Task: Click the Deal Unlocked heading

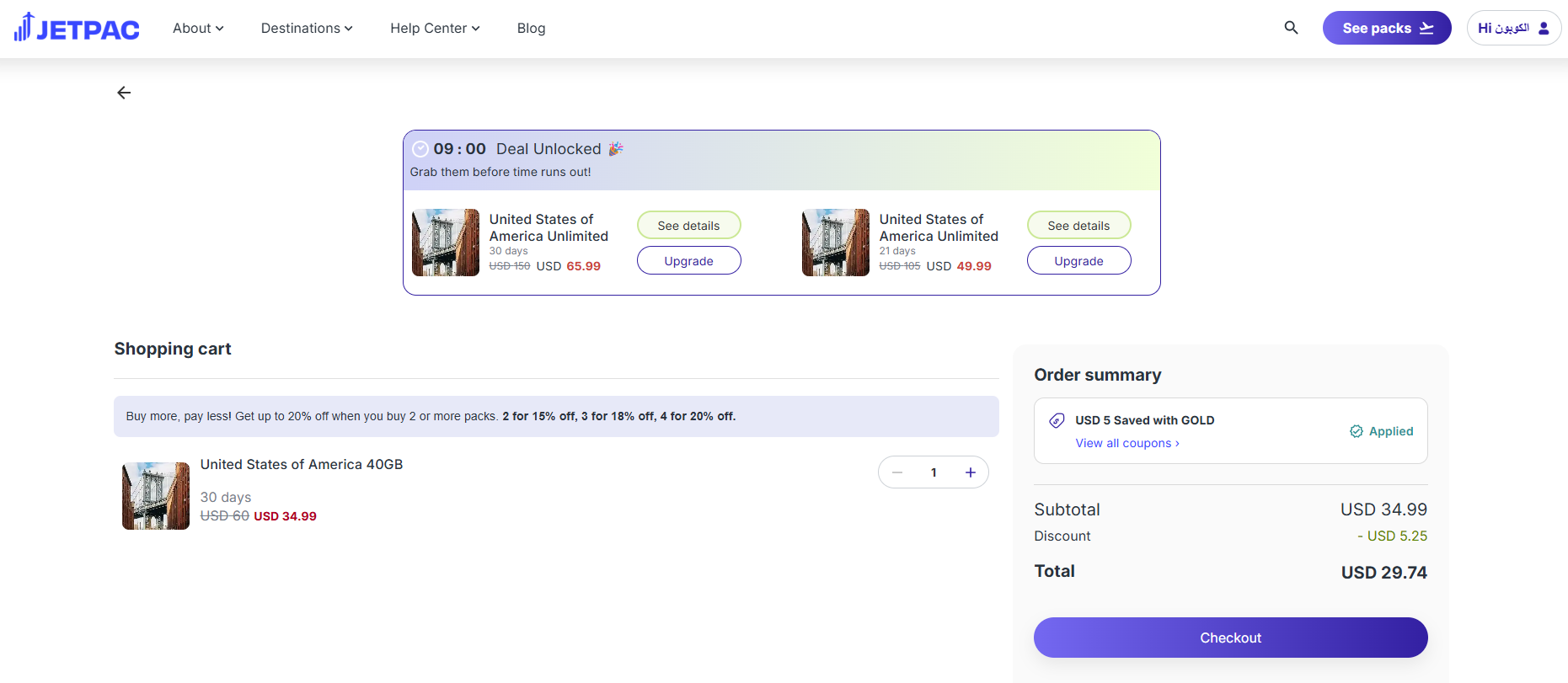Action: point(549,149)
